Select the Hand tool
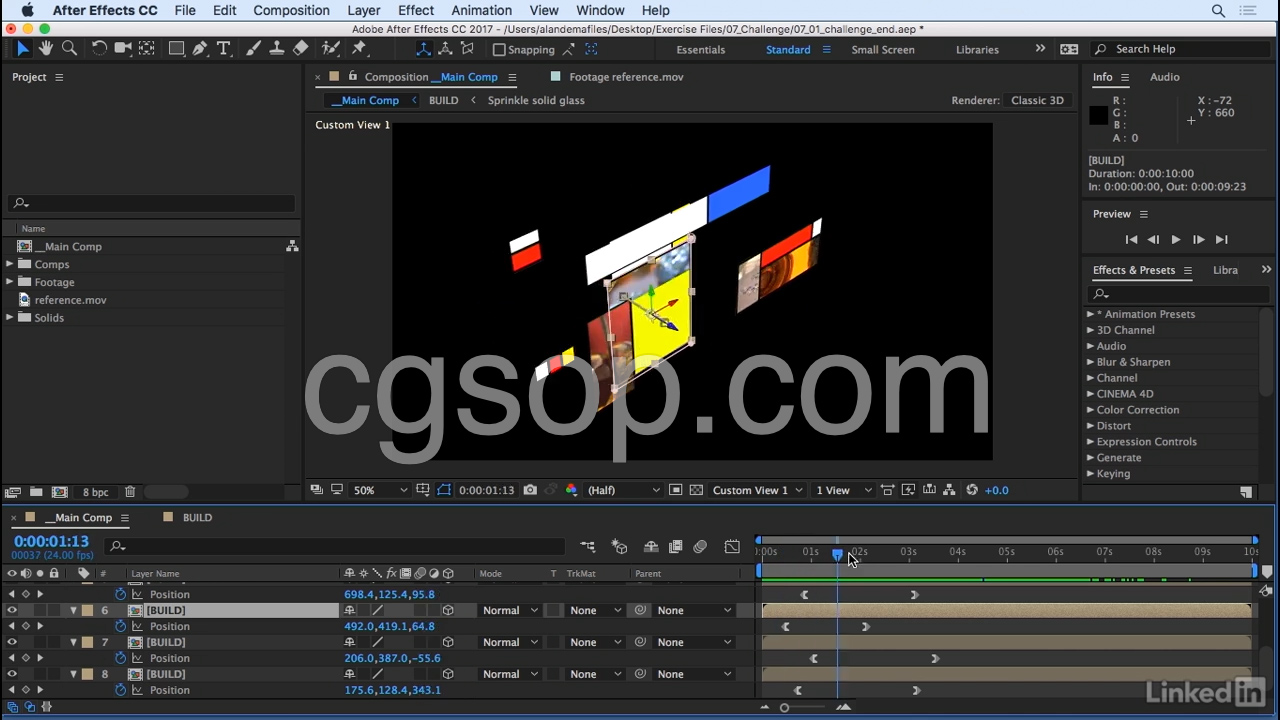The image size is (1280, 720). (x=46, y=48)
